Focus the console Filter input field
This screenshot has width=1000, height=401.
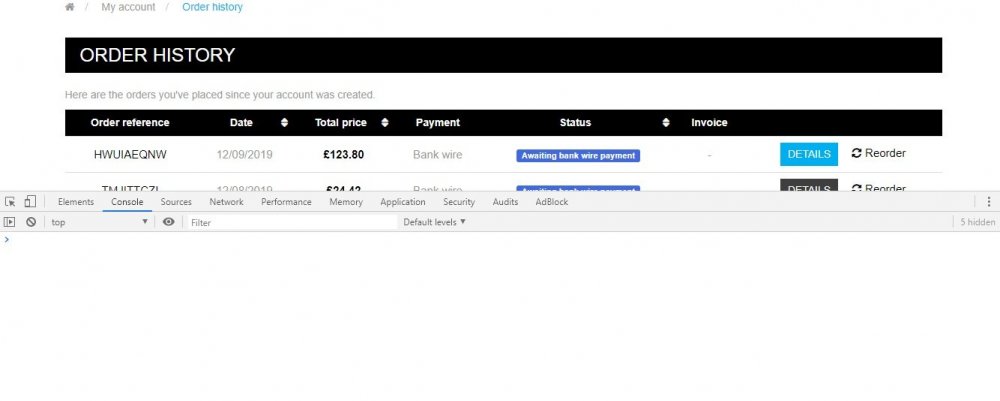(292, 222)
